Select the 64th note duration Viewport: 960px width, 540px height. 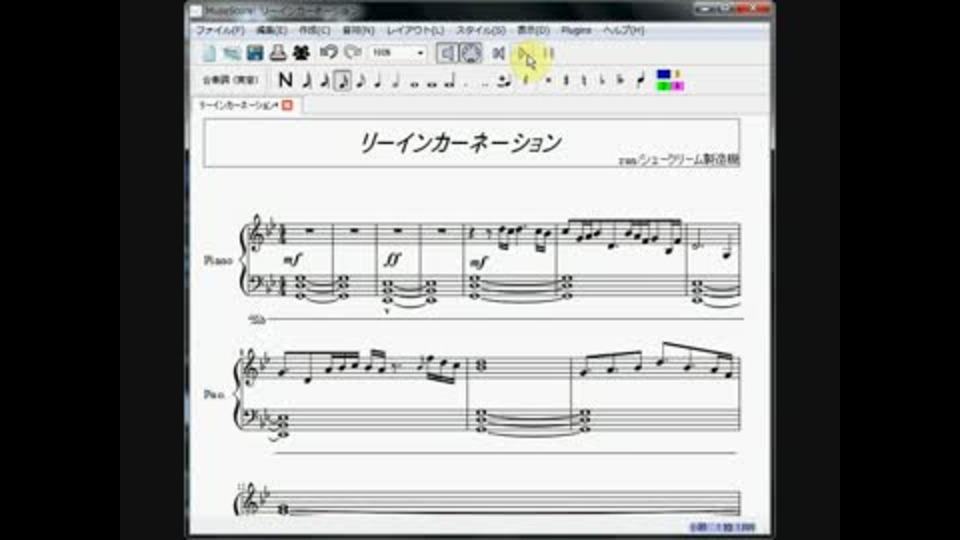[x=307, y=80]
